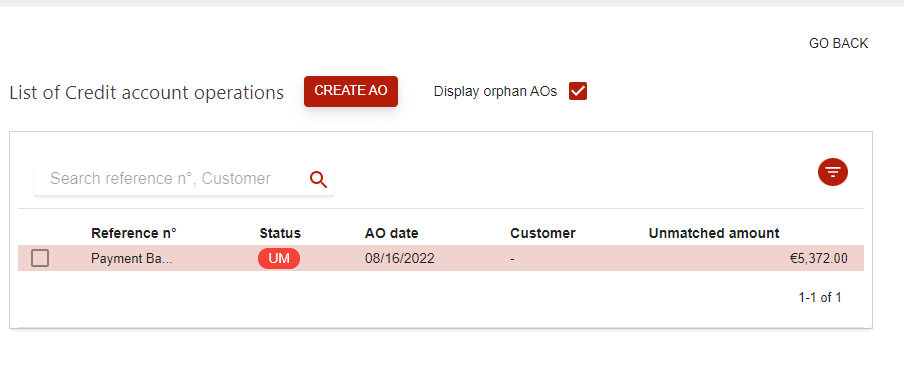904x384 pixels.
Task: Click the CREATE AO button
Action: point(351,91)
